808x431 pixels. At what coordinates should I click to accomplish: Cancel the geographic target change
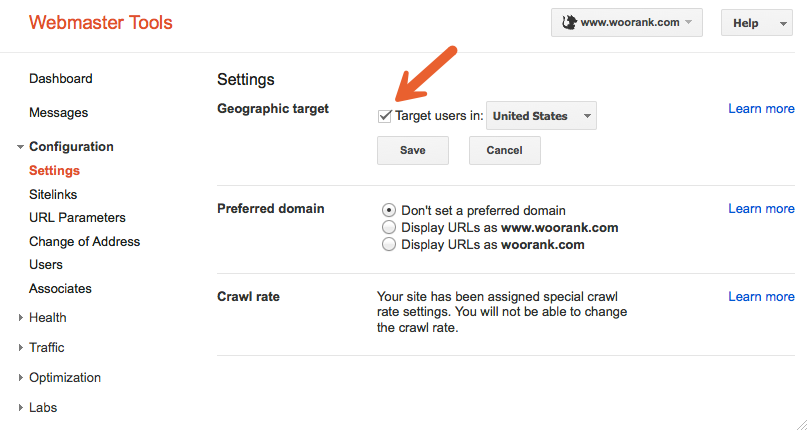coord(504,151)
